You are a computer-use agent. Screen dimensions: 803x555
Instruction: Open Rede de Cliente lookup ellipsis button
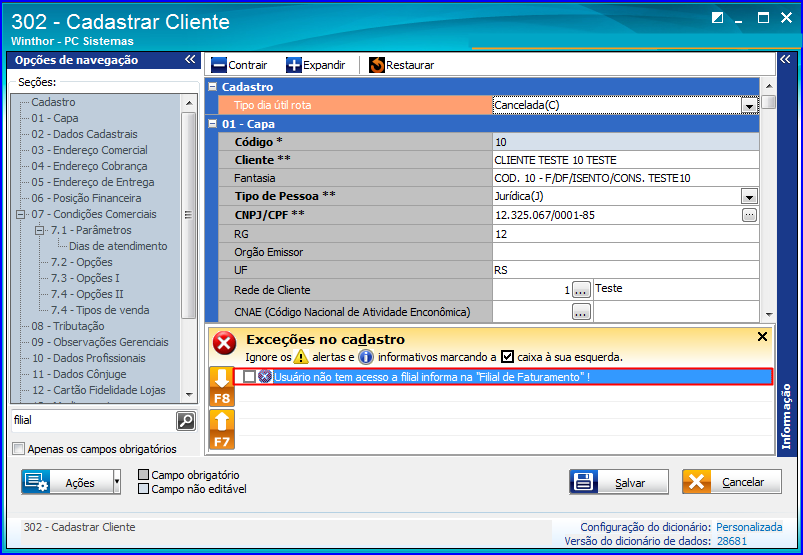coord(581,290)
